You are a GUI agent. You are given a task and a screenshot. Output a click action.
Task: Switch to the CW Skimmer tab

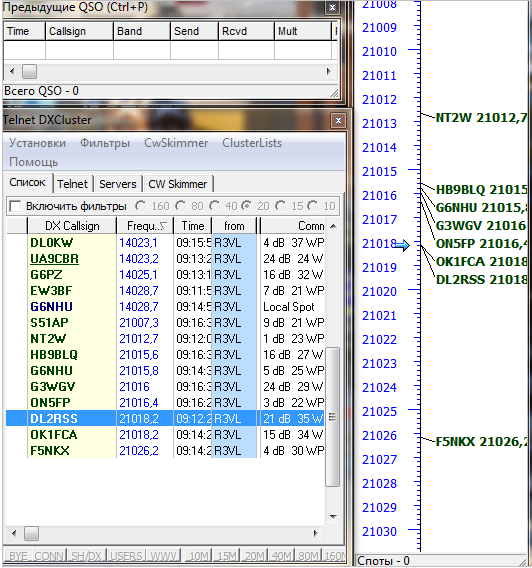click(x=177, y=184)
